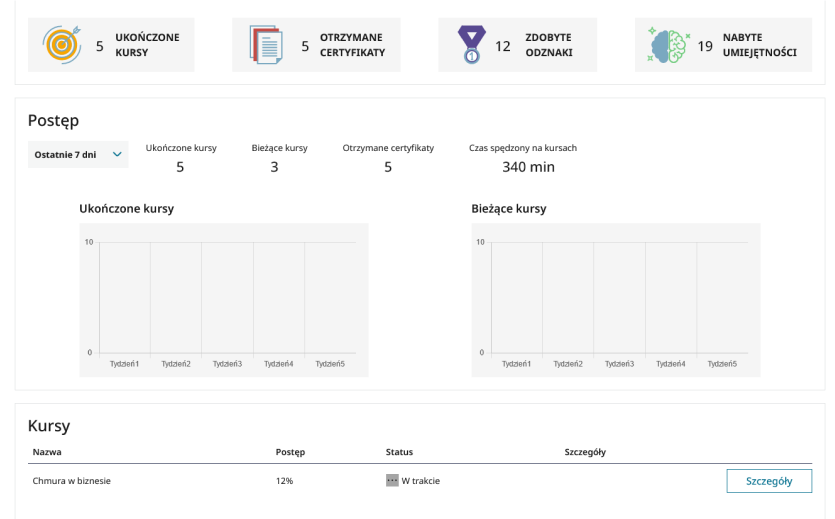Click the purple medal badge icon
Screen dimensions: 835x519
coord(470,46)
